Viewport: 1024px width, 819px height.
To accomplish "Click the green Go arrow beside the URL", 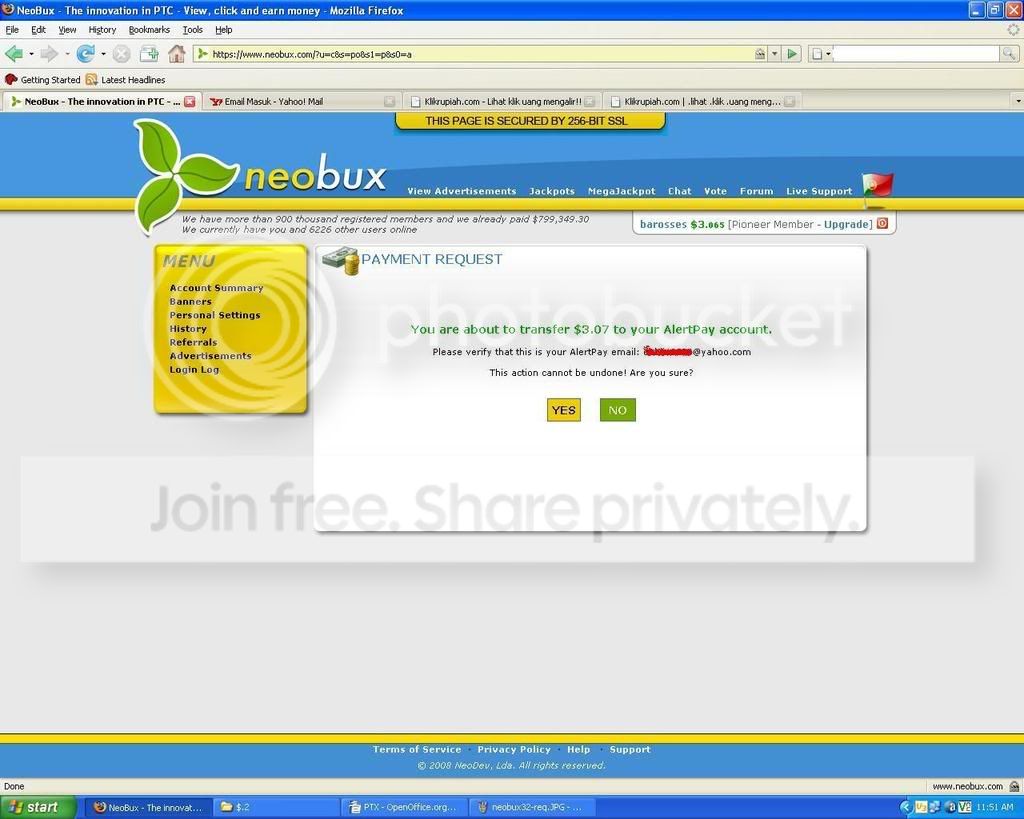I will pos(792,54).
